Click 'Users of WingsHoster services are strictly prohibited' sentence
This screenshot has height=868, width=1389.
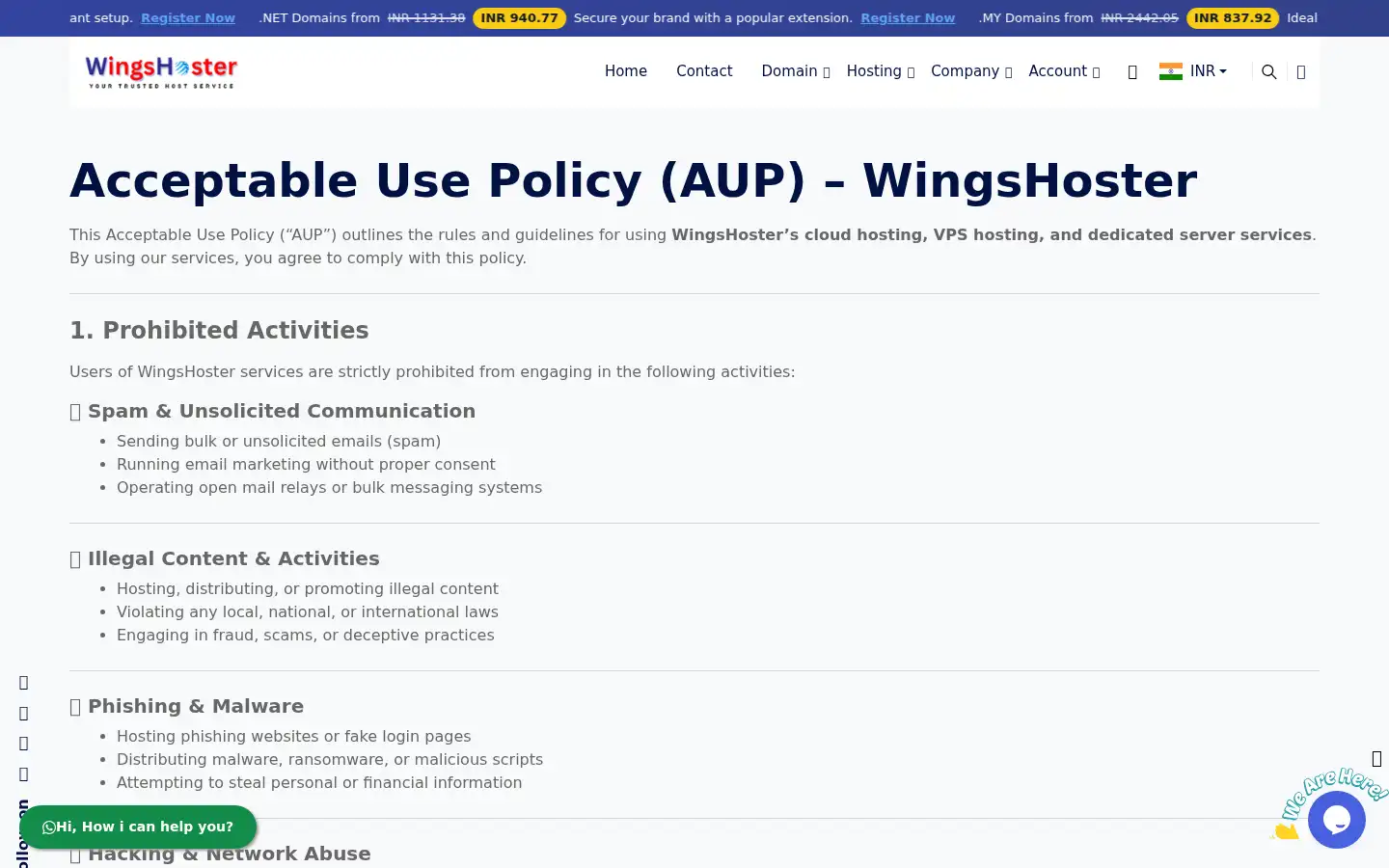(x=432, y=371)
